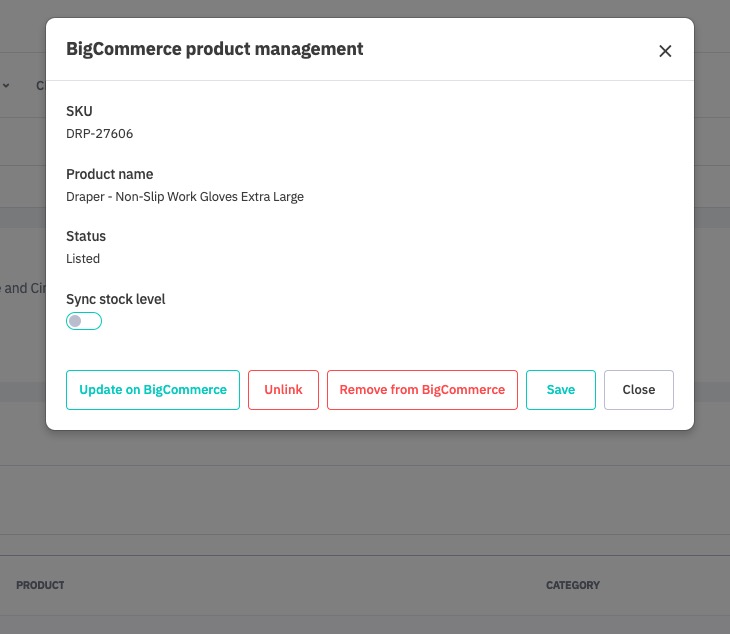Close the dialog with the X icon
Screen dimensions: 730x634
pos(665,51)
